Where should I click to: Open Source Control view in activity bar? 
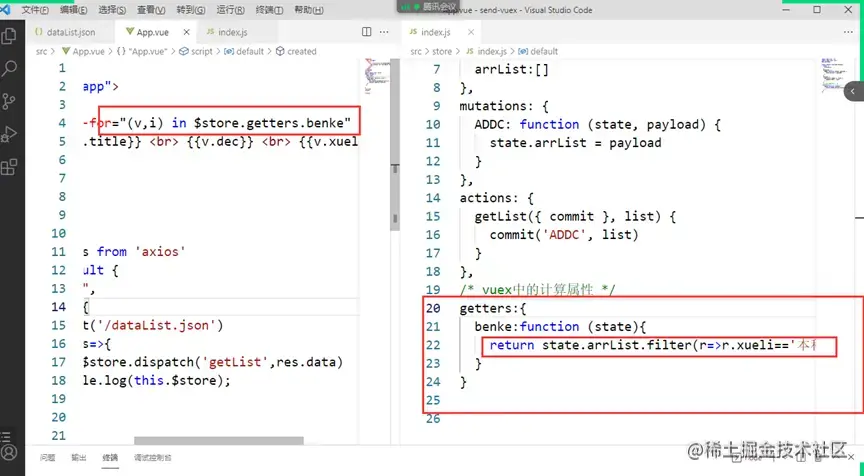click(9, 101)
